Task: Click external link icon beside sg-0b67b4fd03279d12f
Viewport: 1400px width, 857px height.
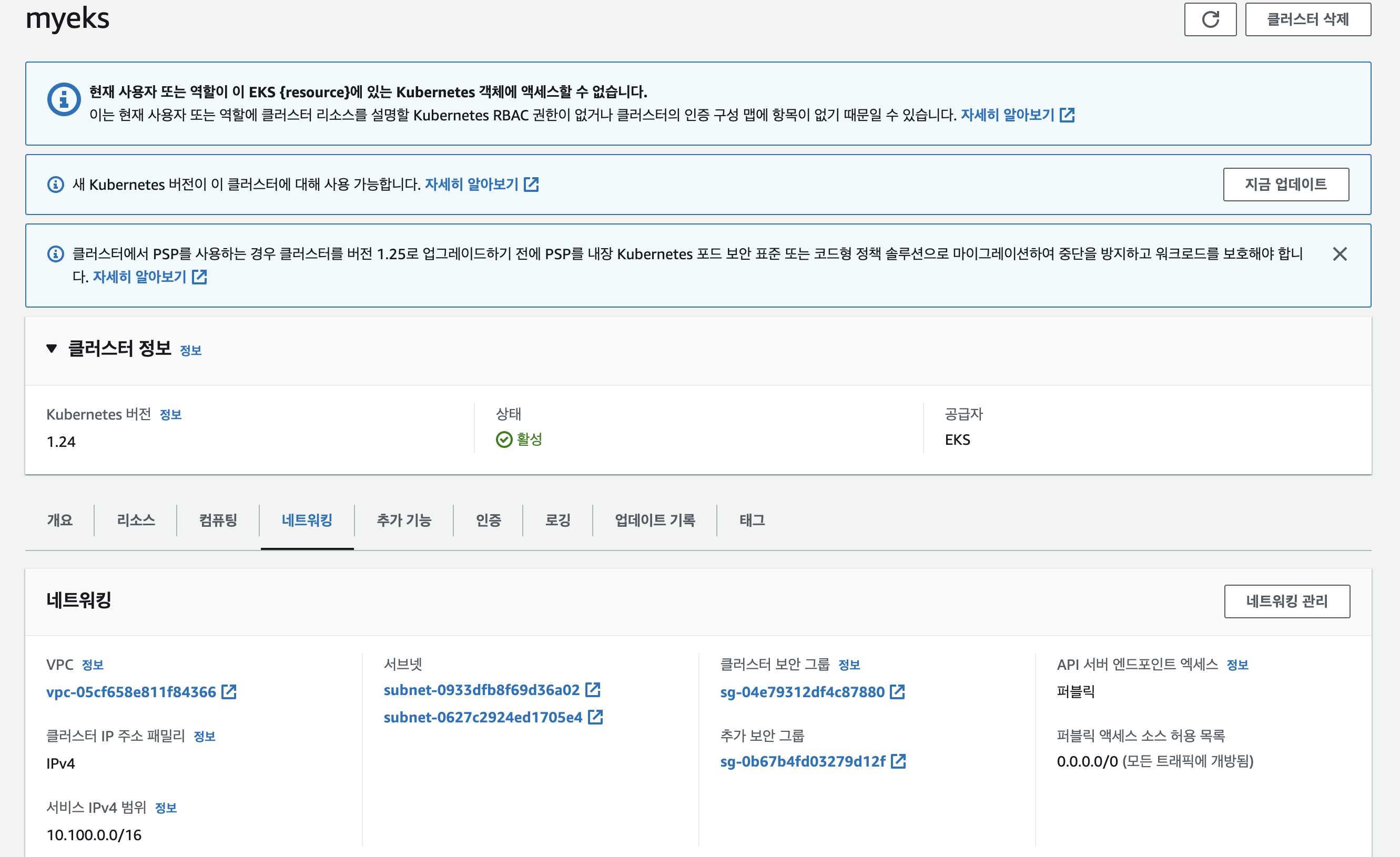Action: [x=898, y=761]
